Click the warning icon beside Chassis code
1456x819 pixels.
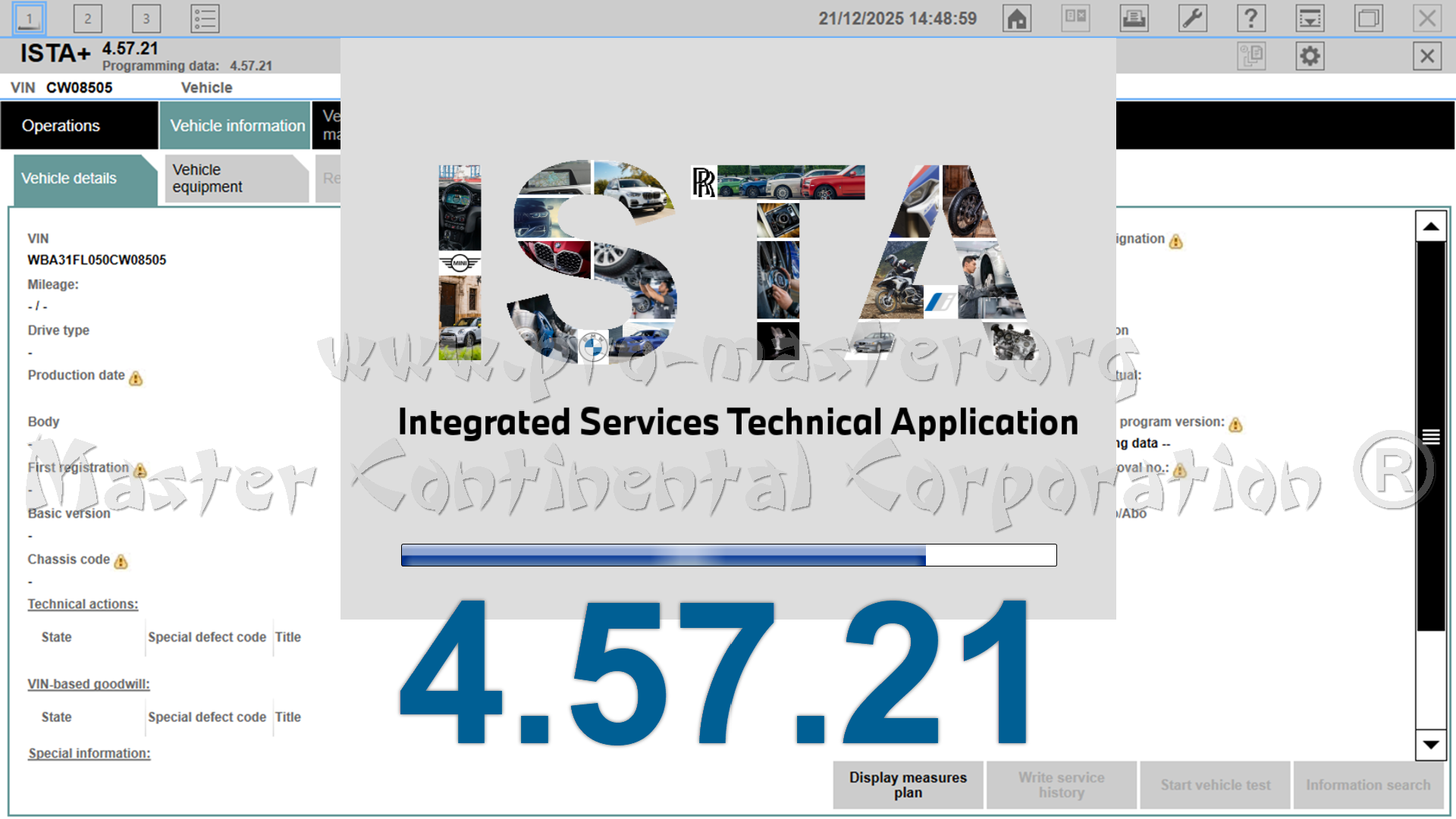[x=122, y=562]
